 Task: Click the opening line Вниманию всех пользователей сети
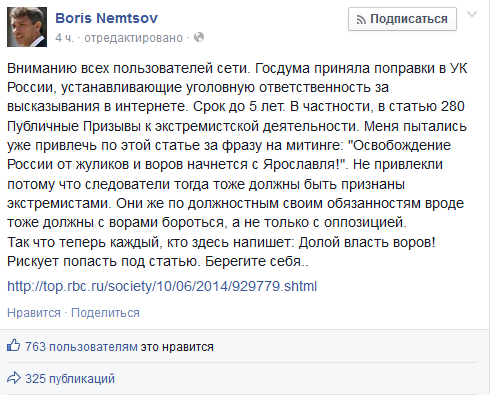[x=129, y=68]
